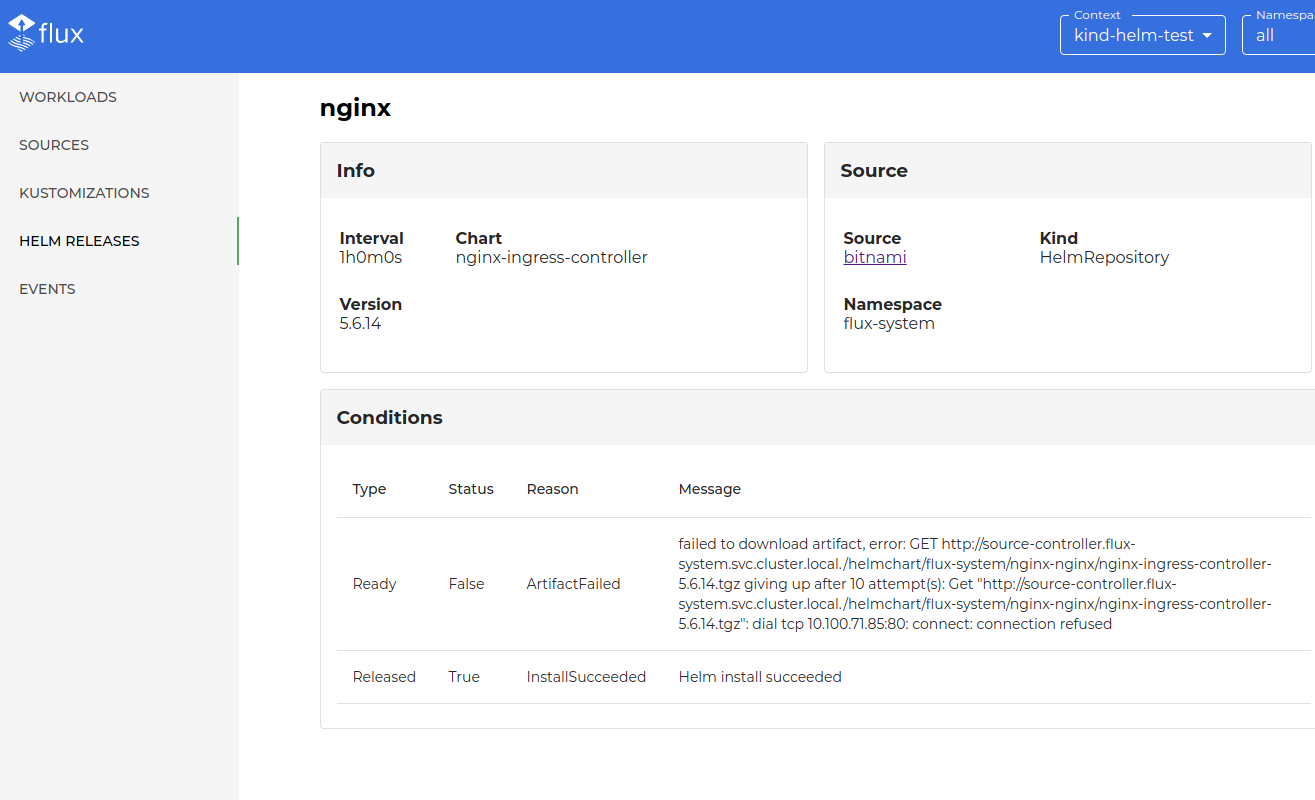1315x800 pixels.
Task: Click the Status column header
Action: pos(471,489)
